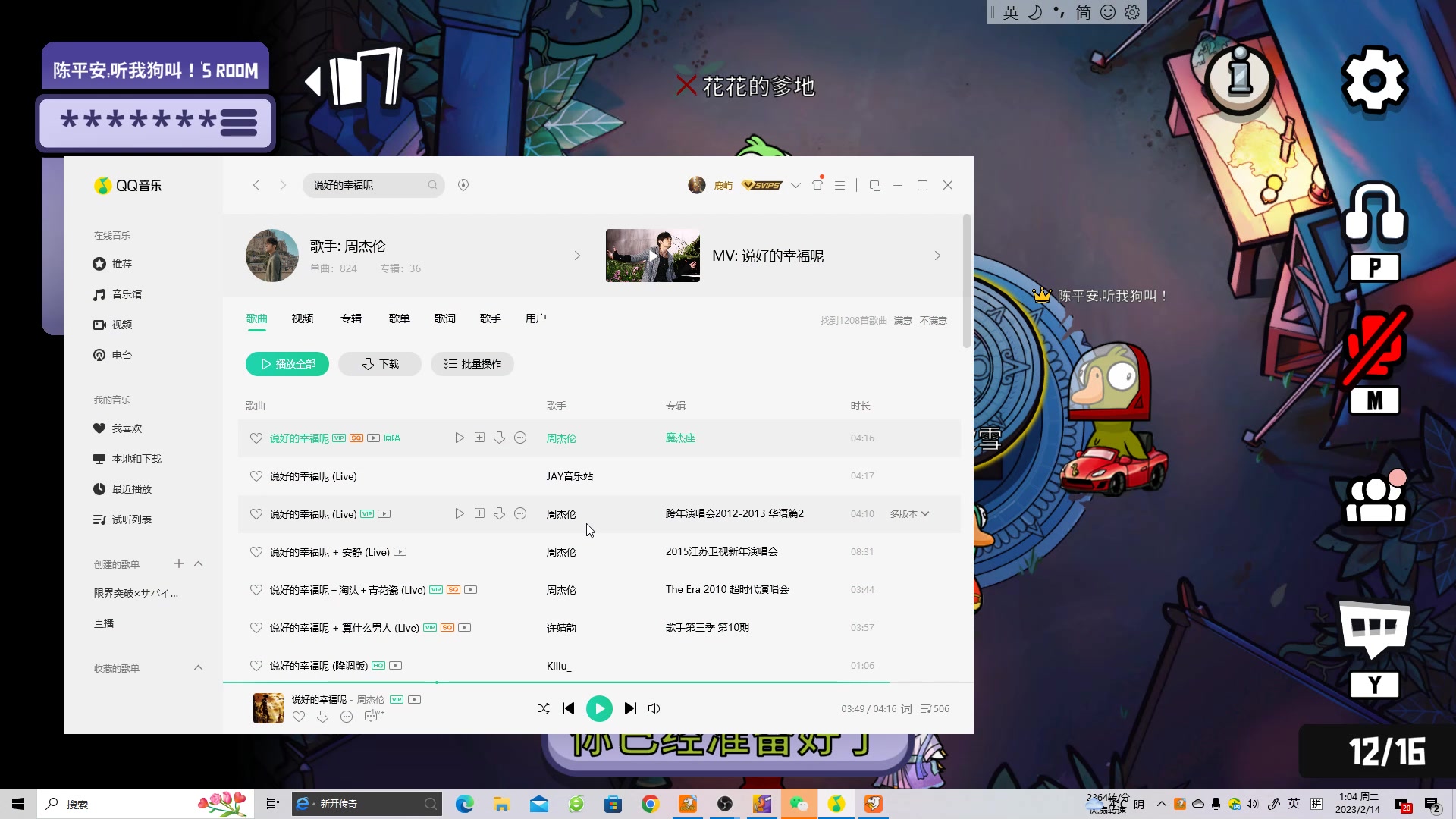Open the play queue showing 506
This screenshot has height=819, width=1456.
click(x=934, y=708)
